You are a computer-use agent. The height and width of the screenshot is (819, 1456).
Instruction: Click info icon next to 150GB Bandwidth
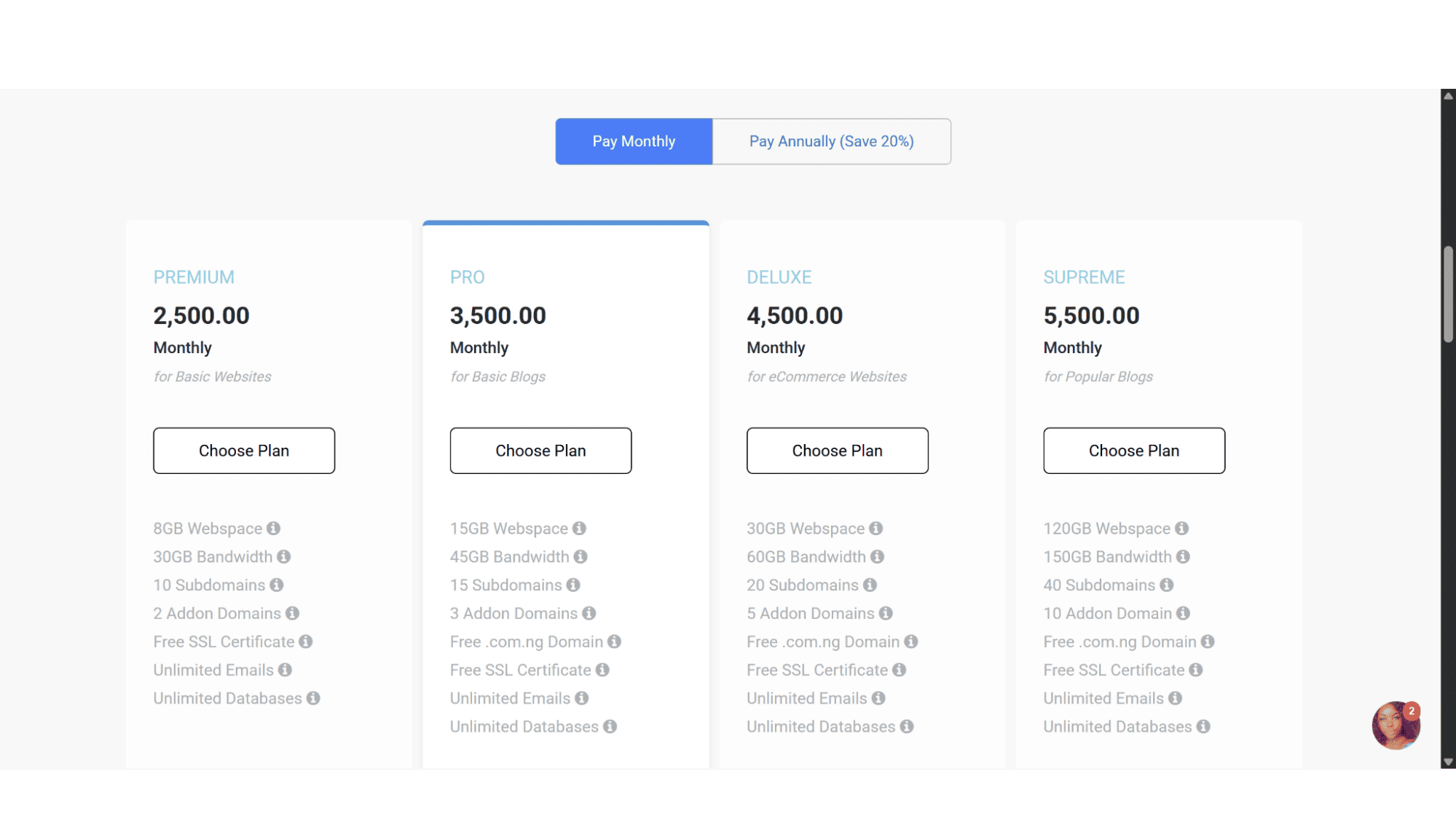(1183, 557)
